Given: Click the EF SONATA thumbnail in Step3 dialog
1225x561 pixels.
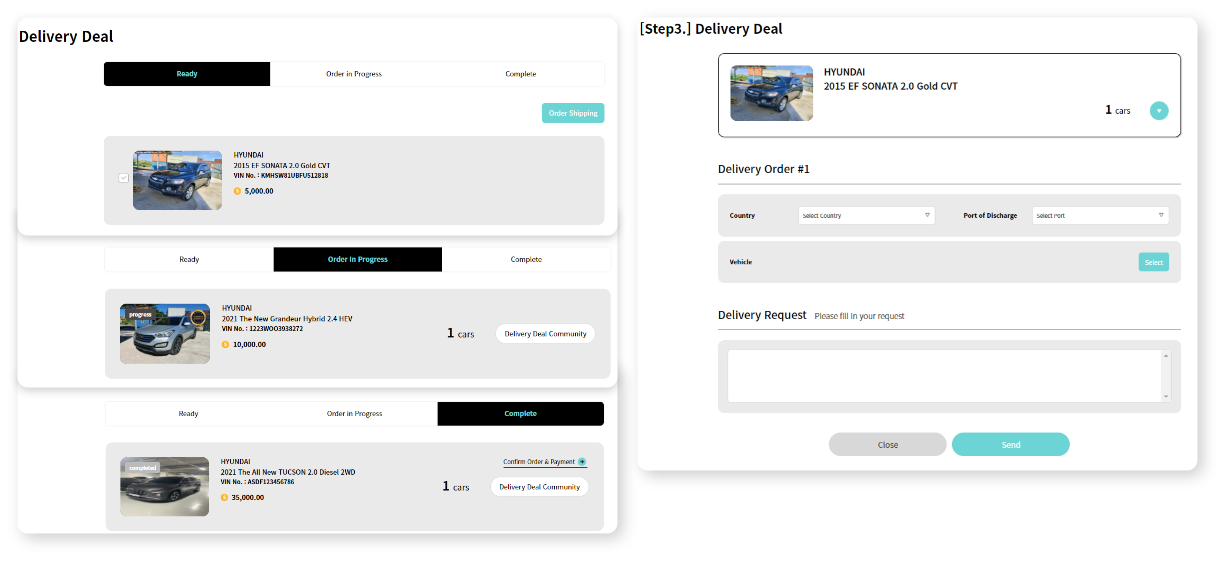Looking at the screenshot, I should (x=772, y=93).
